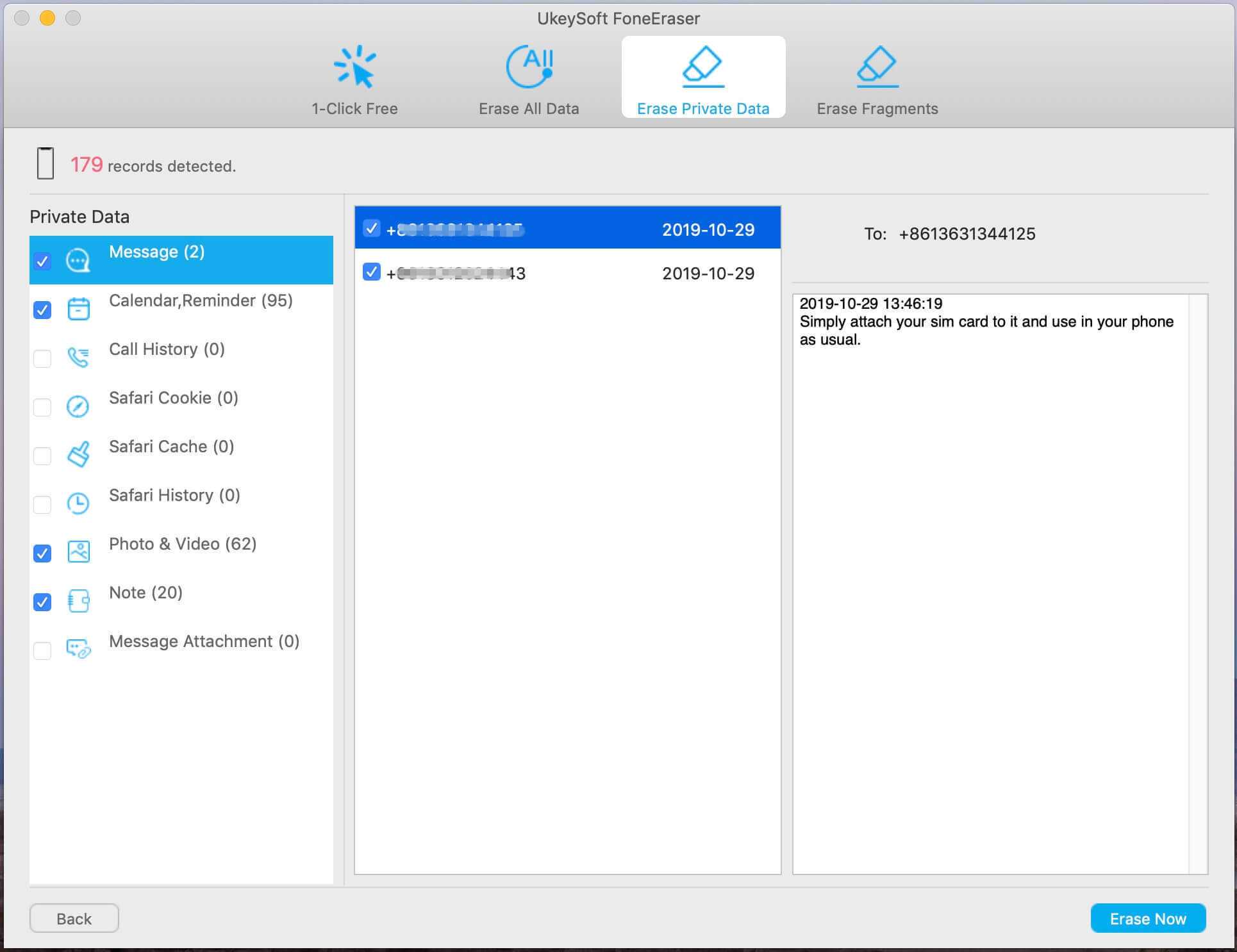This screenshot has height=952, width=1237.
Task: Click the message preview scrollbar track
Action: [x=1198, y=583]
